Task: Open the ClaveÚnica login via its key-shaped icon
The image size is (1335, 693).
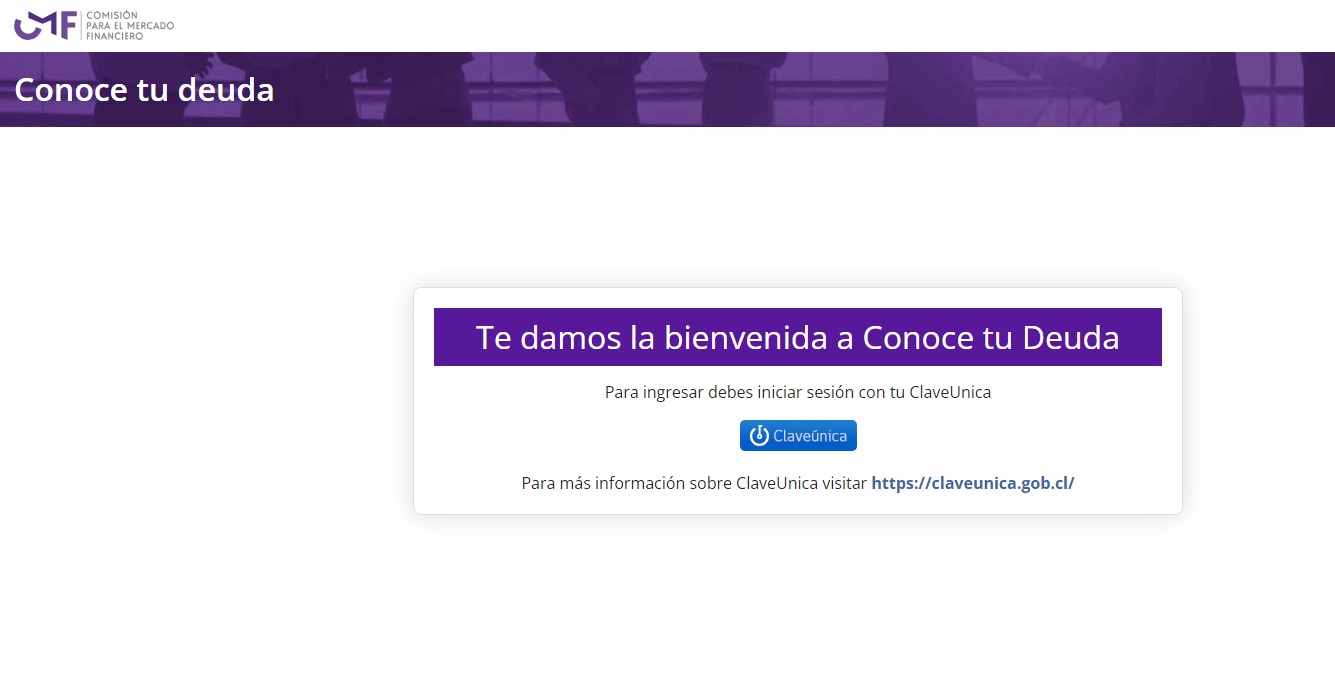Action: coord(757,435)
